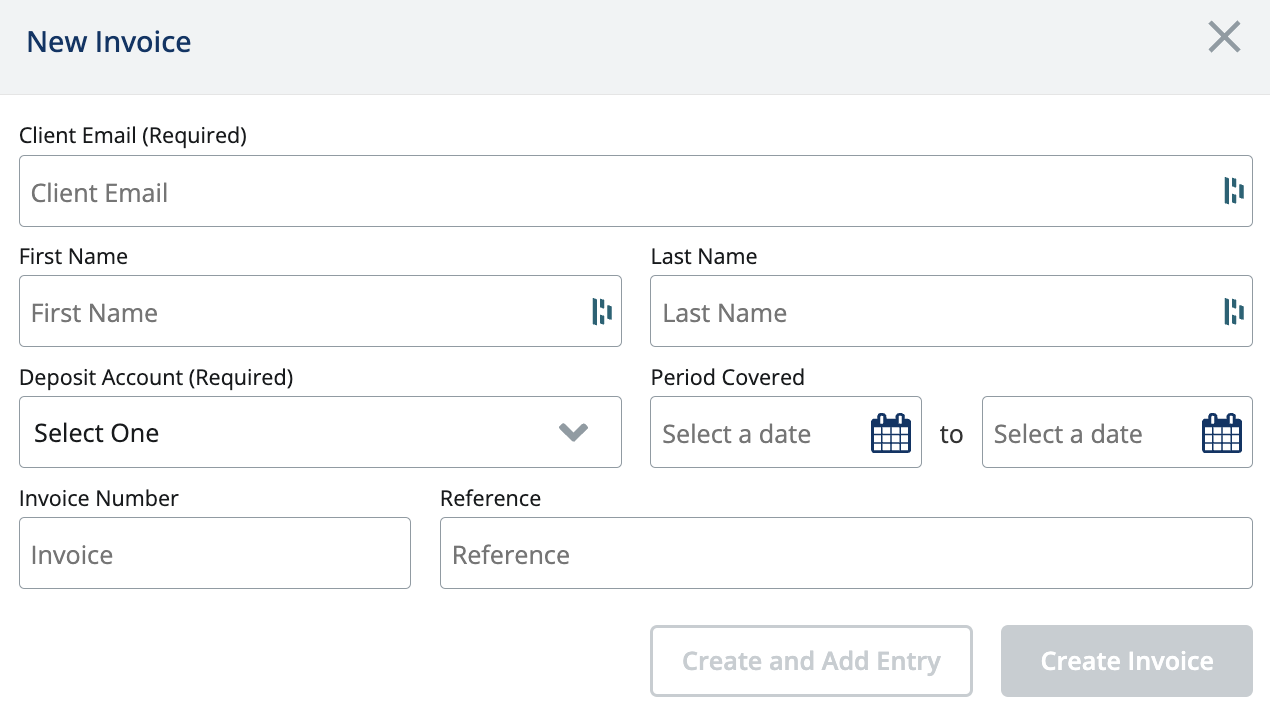Click the calendar icon next to 'Select a date'

[x=890, y=431]
